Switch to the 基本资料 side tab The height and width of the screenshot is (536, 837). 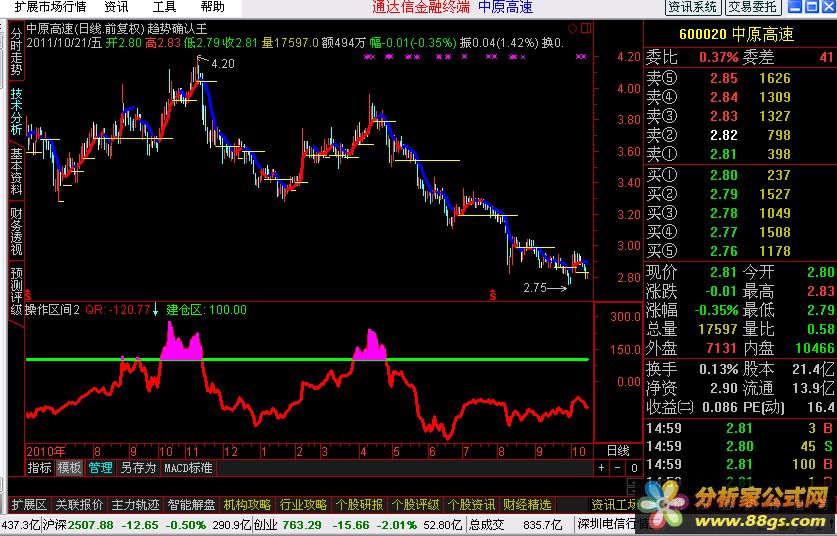[17, 171]
